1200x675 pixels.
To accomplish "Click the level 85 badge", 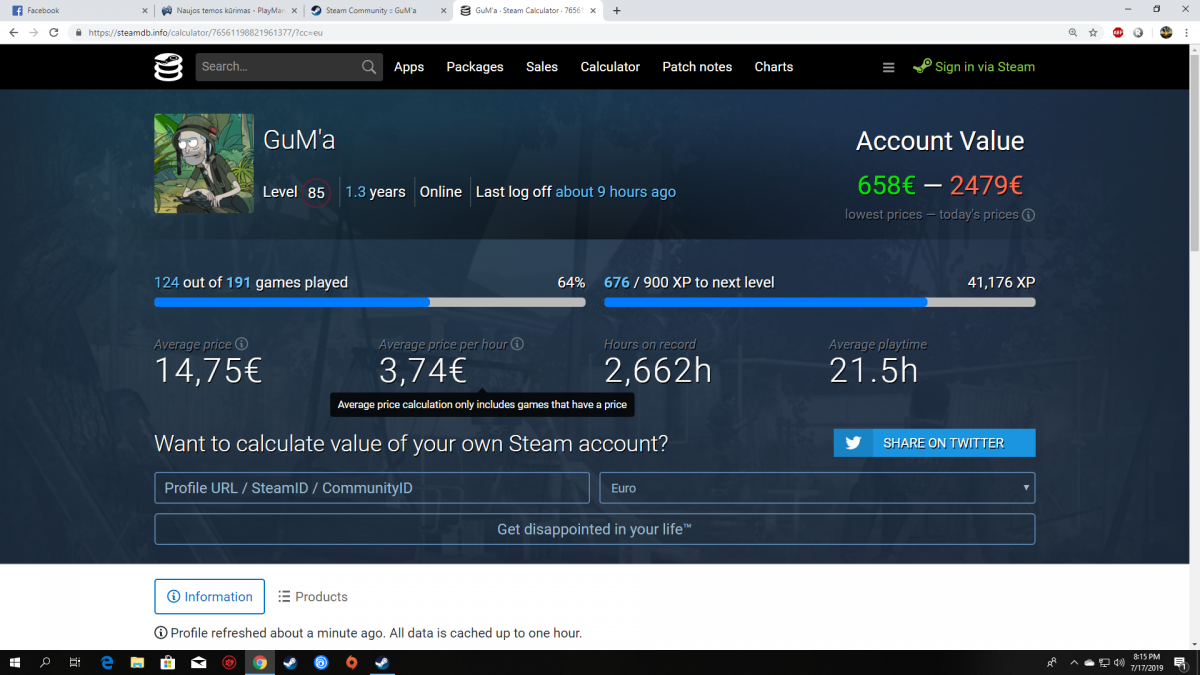I will [316, 193].
